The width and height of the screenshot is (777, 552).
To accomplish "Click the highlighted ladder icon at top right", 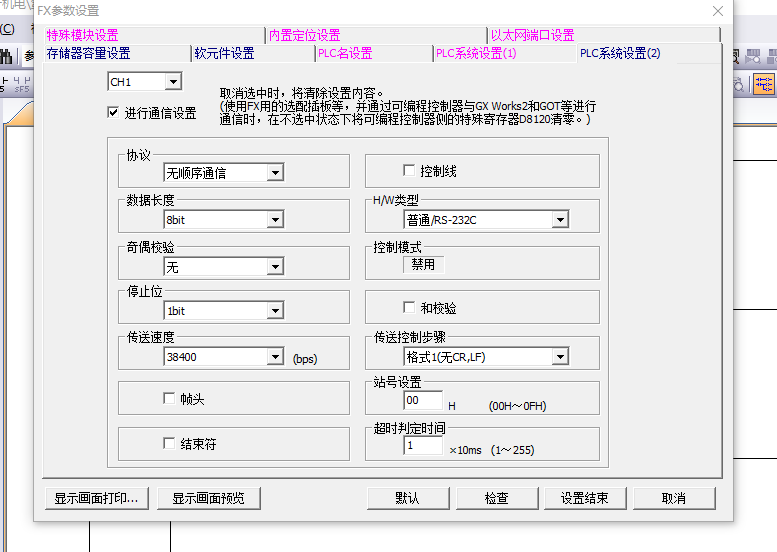I will tap(764, 85).
